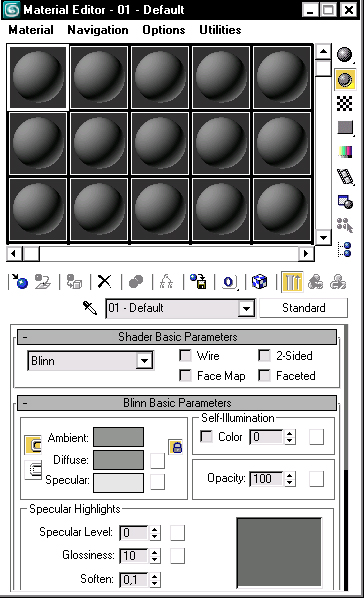Click Assign Material to Selection icon
Viewport: 364px width, 598px height.
point(74,282)
